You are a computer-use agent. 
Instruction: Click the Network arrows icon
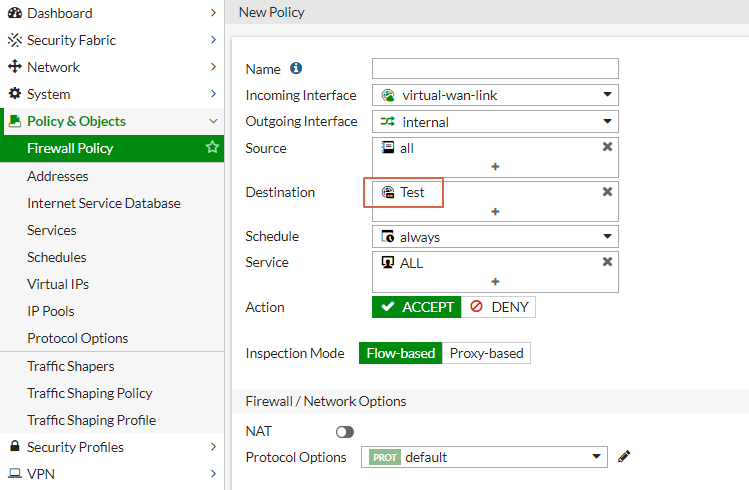coord(15,67)
